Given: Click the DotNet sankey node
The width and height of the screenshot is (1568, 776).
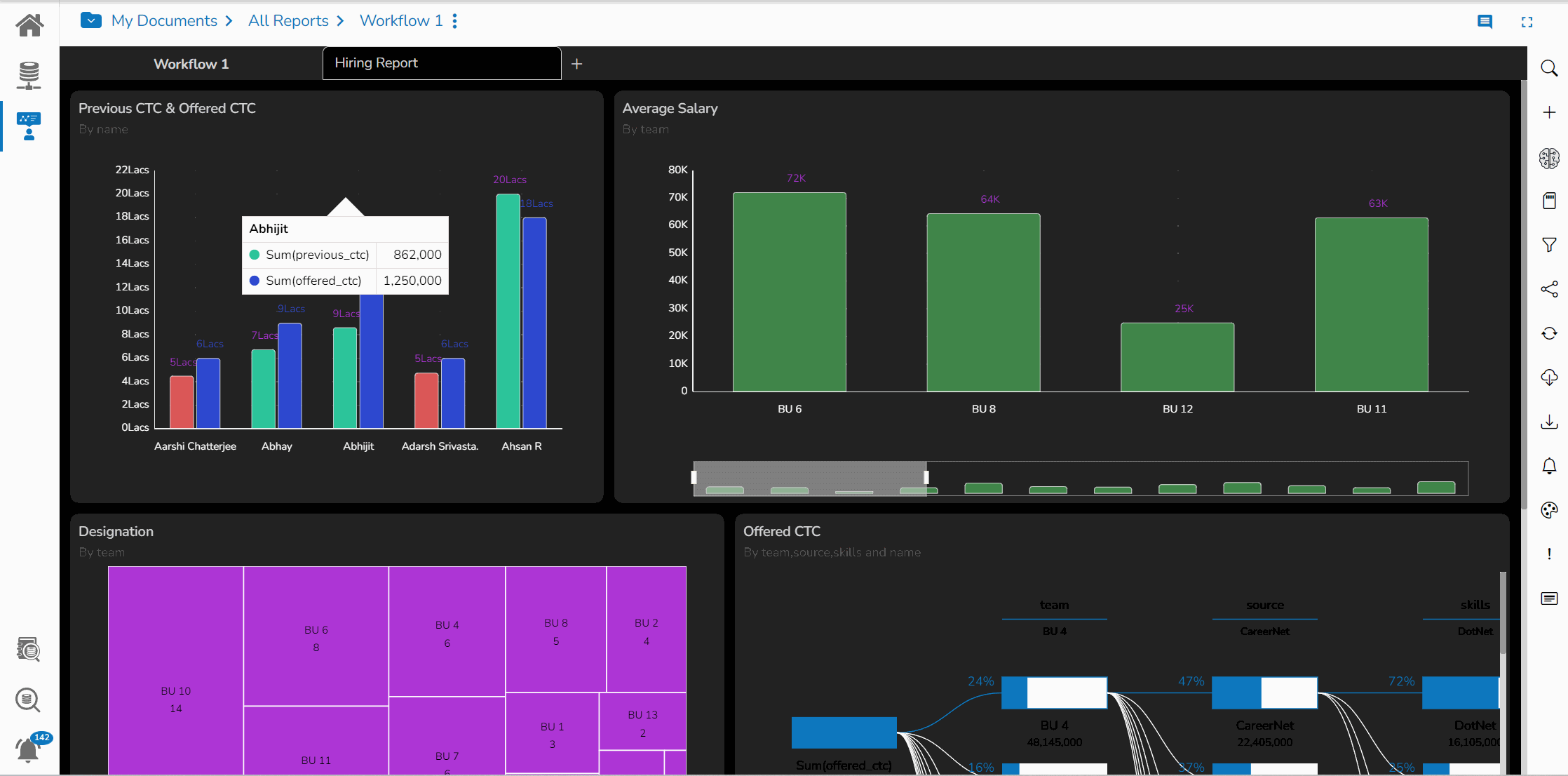Looking at the screenshot, I should click(x=1461, y=693).
